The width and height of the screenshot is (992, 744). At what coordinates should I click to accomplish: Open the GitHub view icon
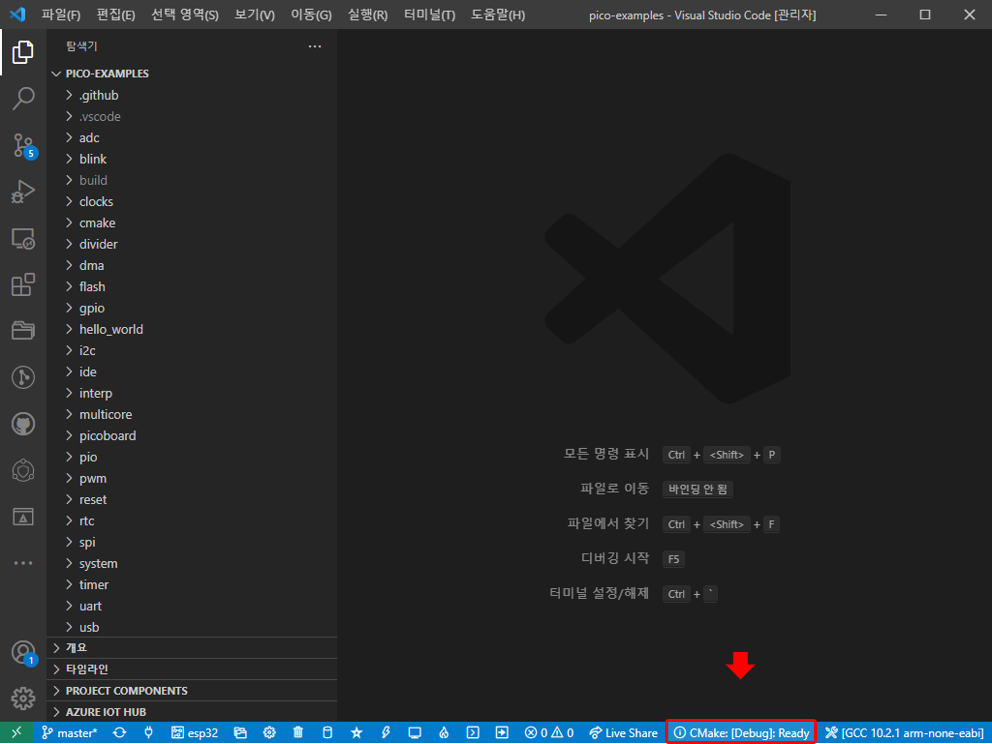pyautogui.click(x=23, y=424)
